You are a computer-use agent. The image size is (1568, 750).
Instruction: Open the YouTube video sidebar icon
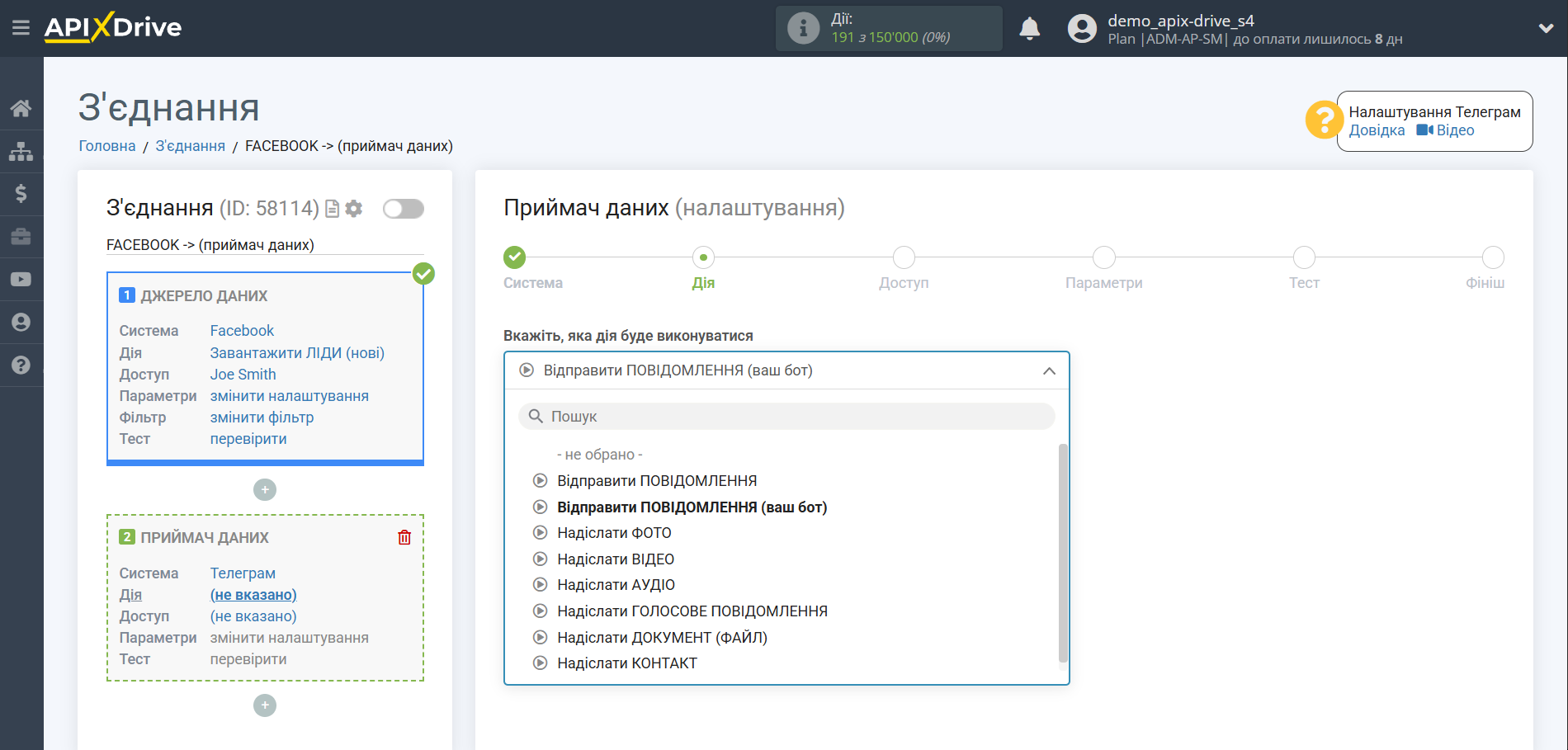click(21, 280)
